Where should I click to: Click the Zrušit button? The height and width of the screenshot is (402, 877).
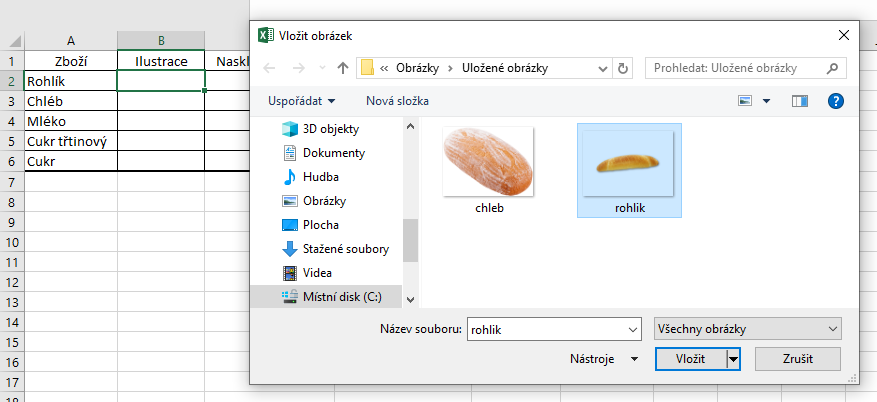click(x=798, y=359)
